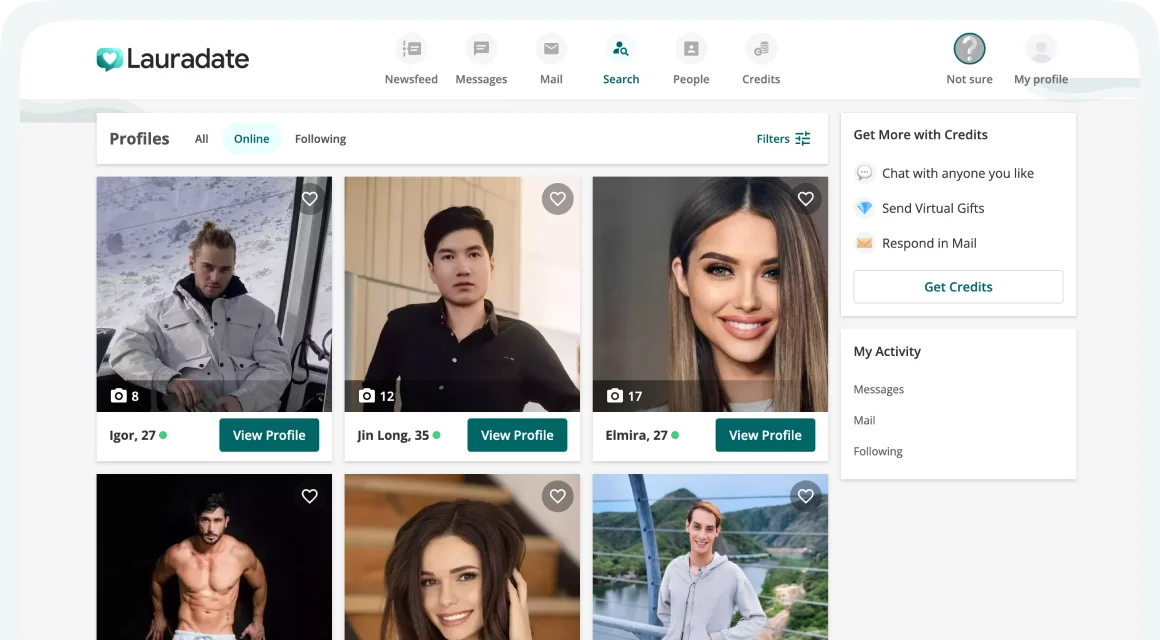
Task: Switch to the Following profiles tab
Action: [x=320, y=139]
